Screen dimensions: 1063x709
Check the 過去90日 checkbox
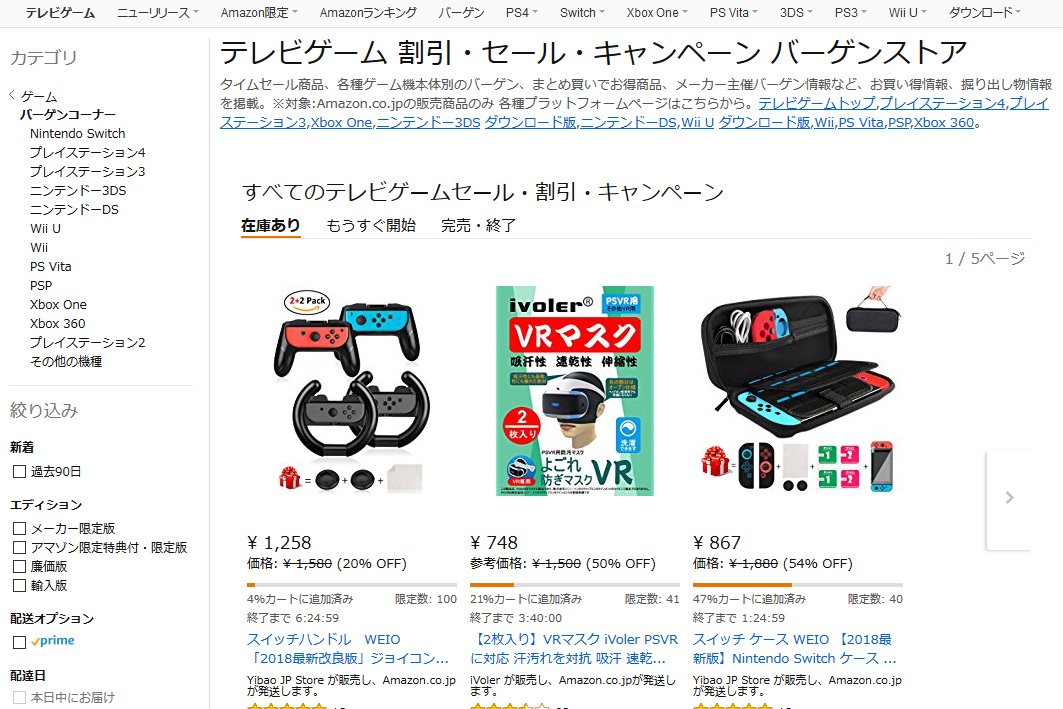20,472
